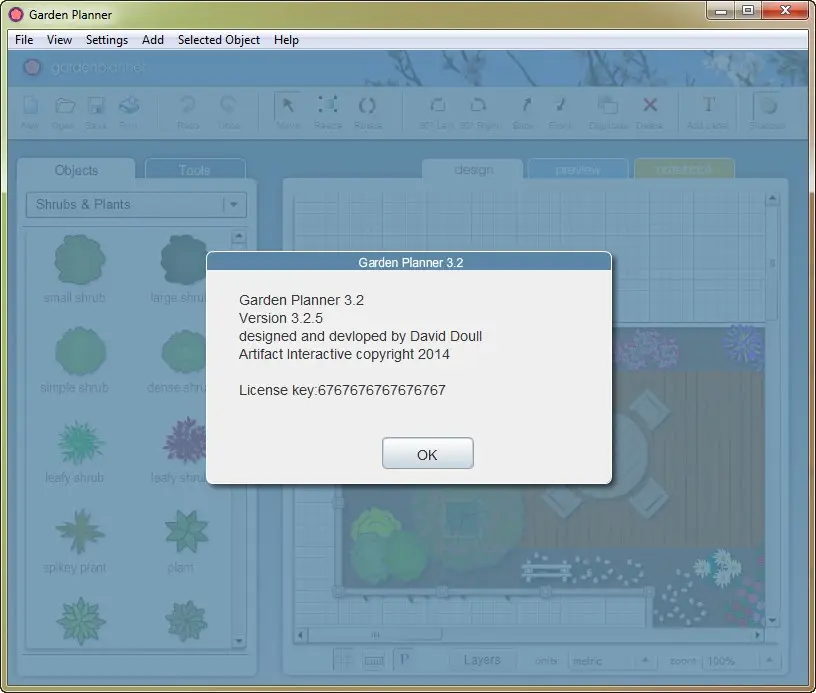Click the first leafy shrub green icon

click(80, 442)
